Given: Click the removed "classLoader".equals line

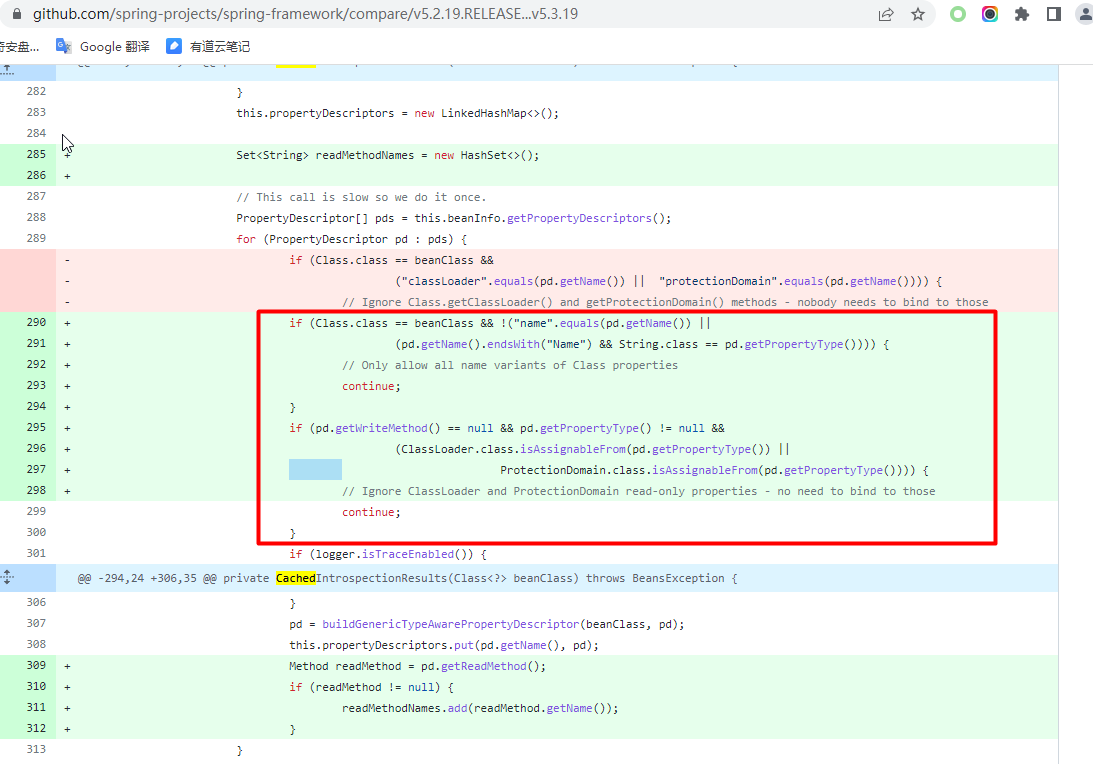Looking at the screenshot, I should pos(668,281).
